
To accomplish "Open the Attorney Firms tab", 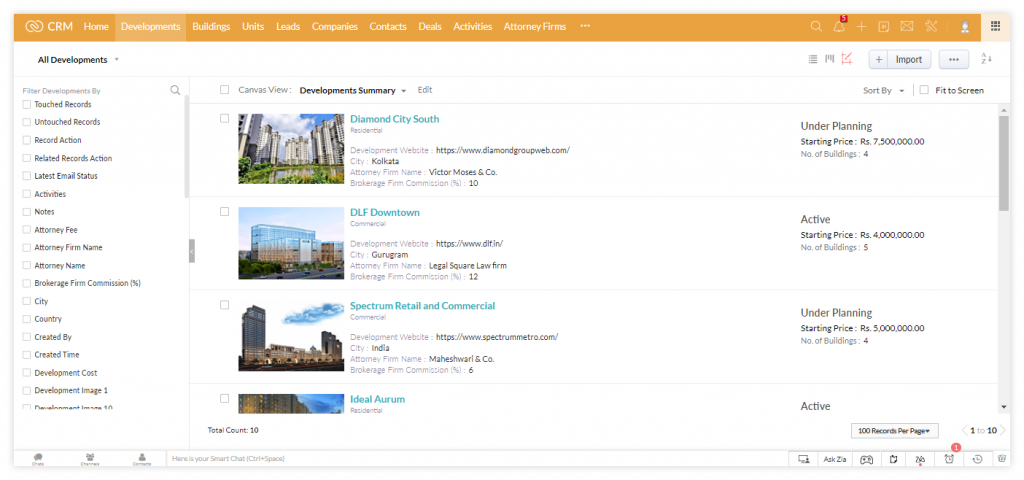I will point(535,27).
